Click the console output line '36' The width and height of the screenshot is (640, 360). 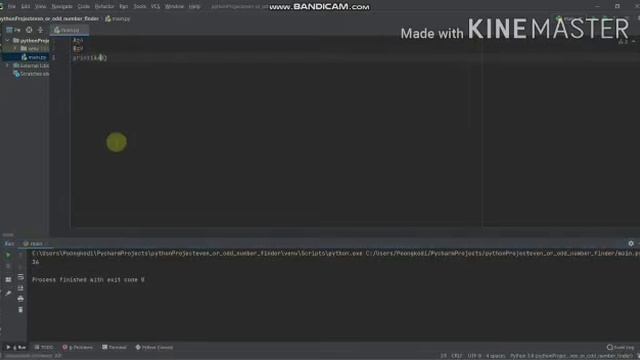(x=36, y=262)
